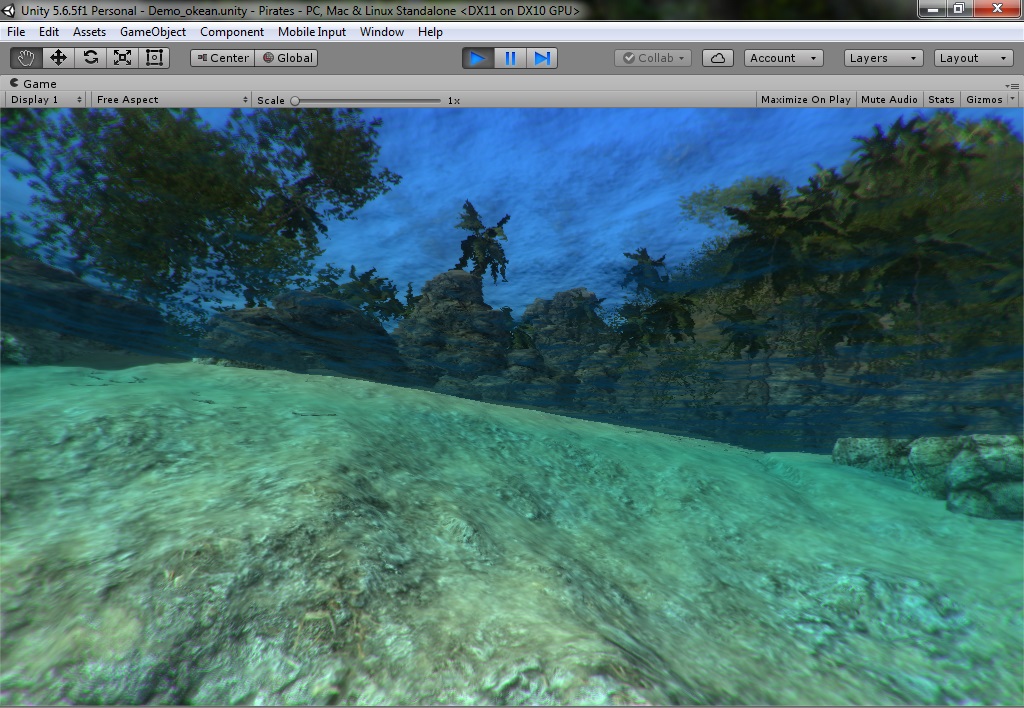Open the Free Aspect dropdown
This screenshot has height=708, width=1024.
(171, 99)
